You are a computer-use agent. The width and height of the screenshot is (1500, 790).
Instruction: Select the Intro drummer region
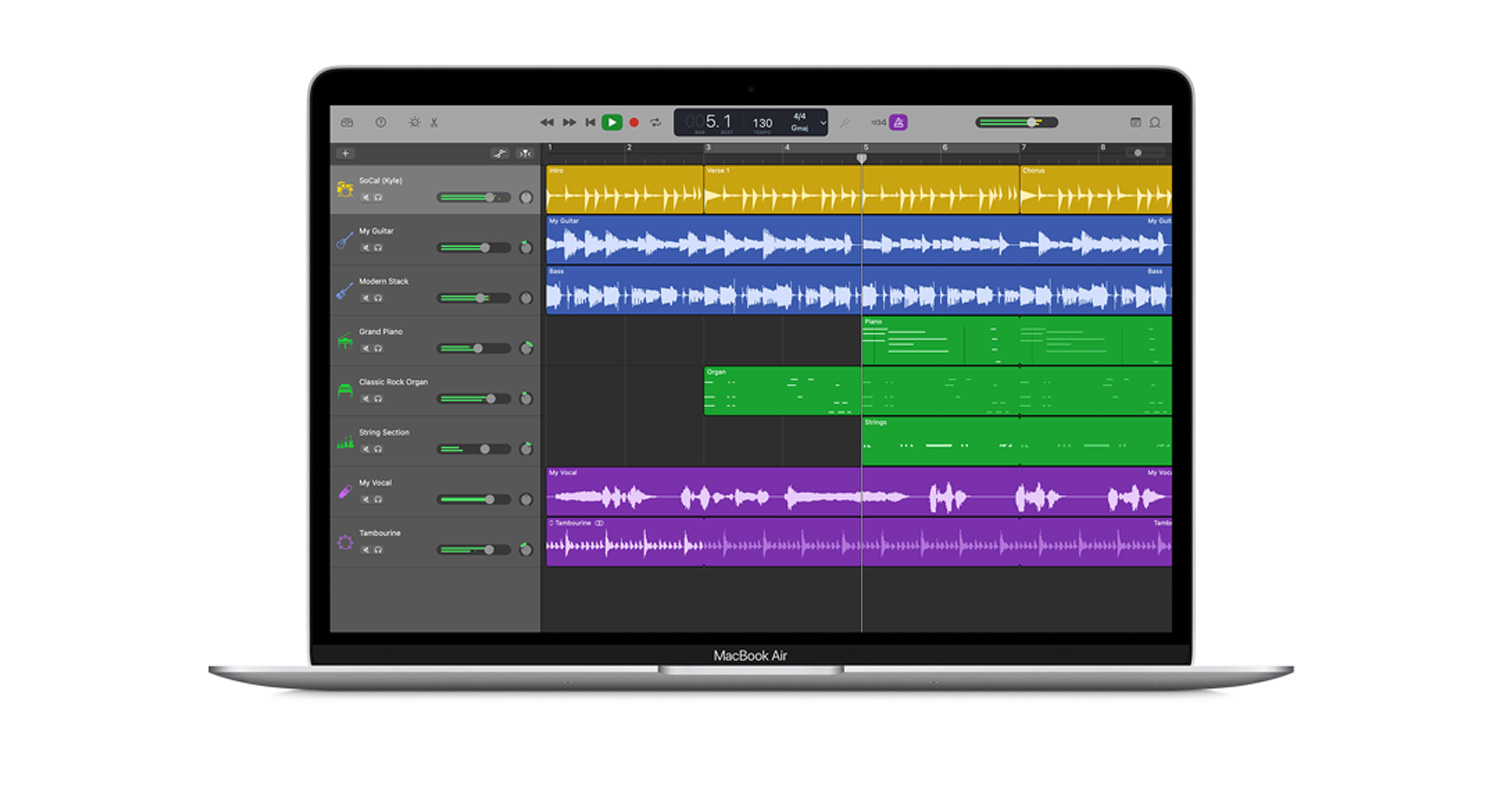624,189
